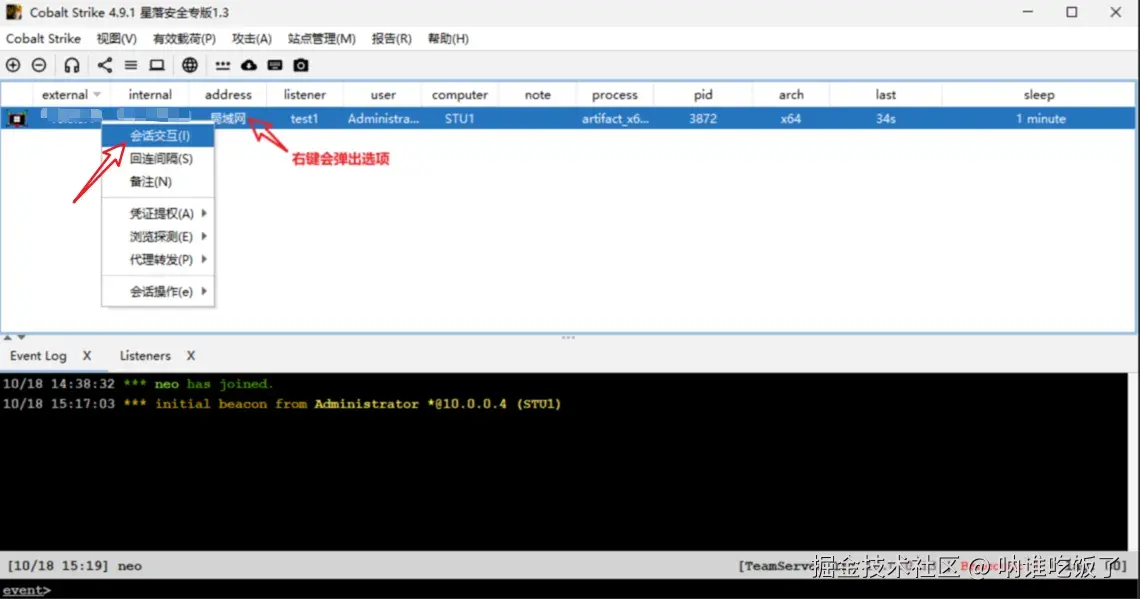Click the STU1 computer cell
The height and width of the screenshot is (599, 1140).
tap(459, 118)
